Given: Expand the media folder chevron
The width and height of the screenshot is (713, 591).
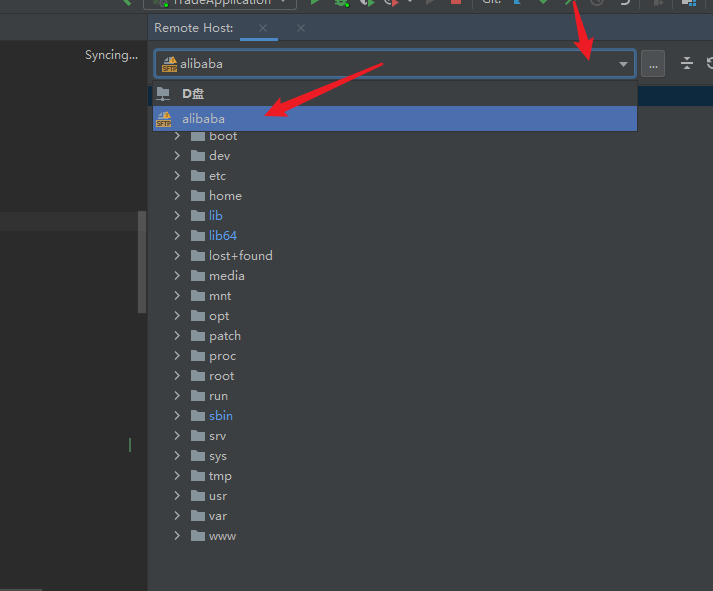Looking at the screenshot, I should click(177, 275).
